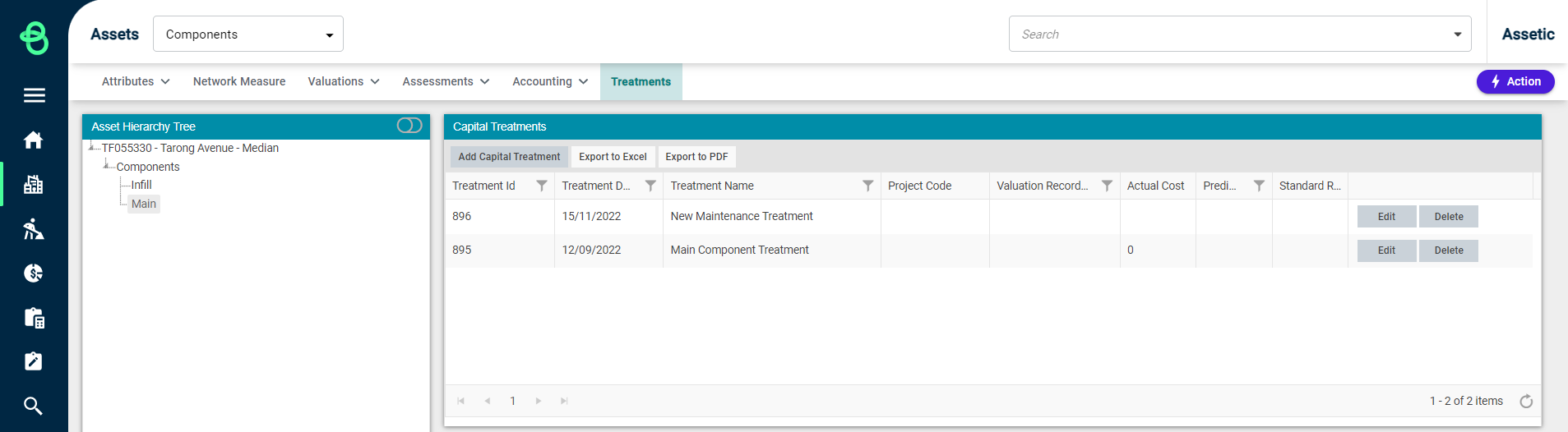This screenshot has width=1568, height=432.
Task: Open the hamburger navigation menu
Action: [34, 95]
